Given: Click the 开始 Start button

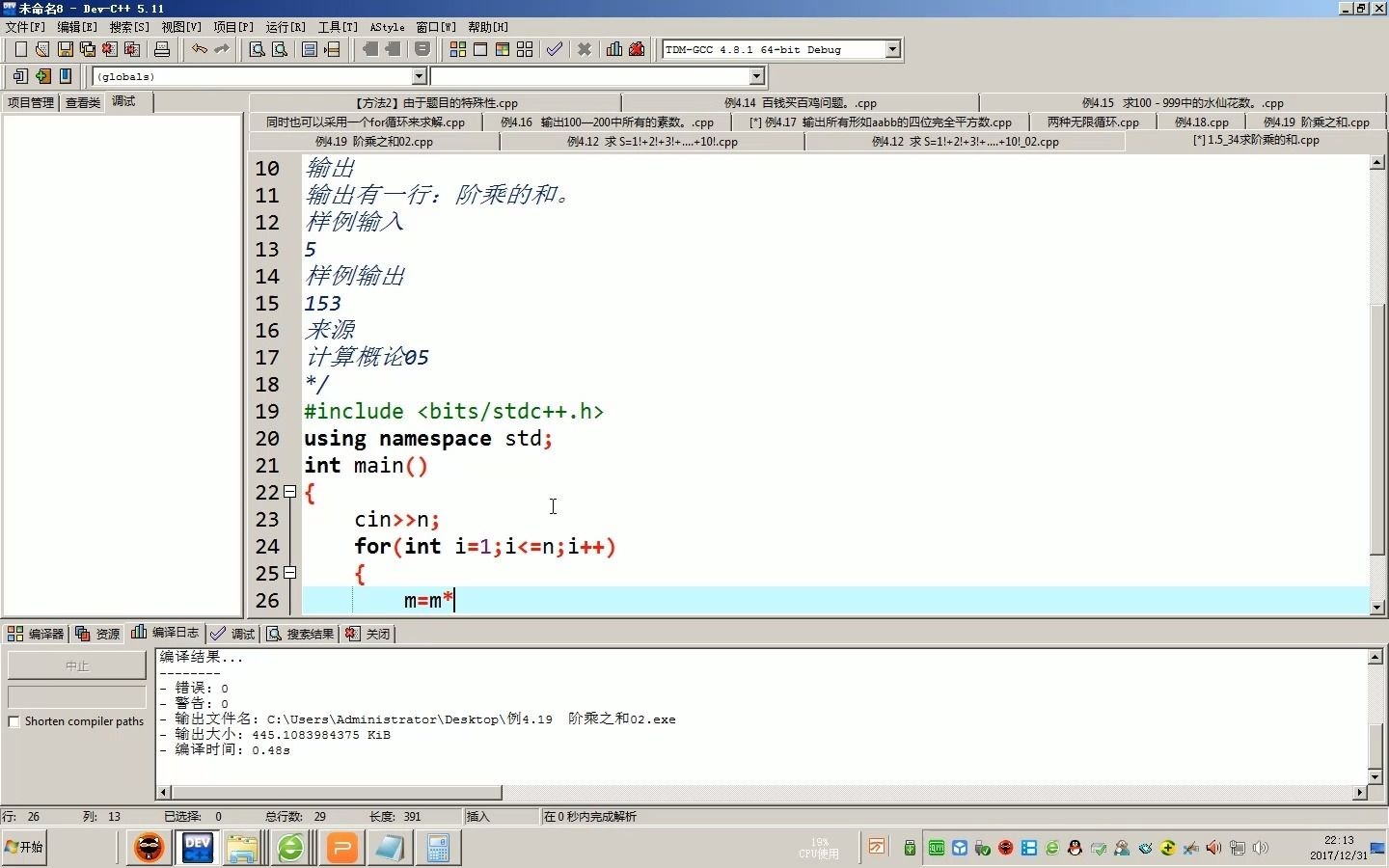Looking at the screenshot, I should (25, 847).
